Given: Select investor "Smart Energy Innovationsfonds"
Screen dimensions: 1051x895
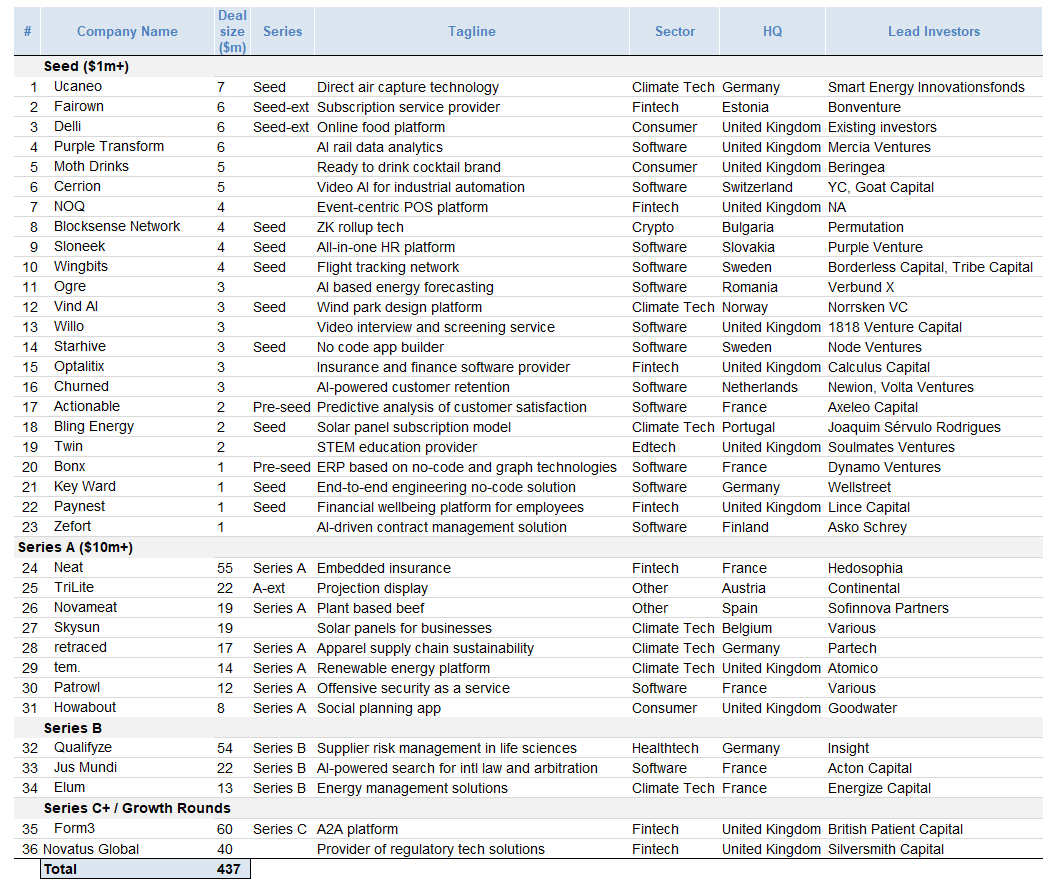Looking at the screenshot, I should pos(926,87).
